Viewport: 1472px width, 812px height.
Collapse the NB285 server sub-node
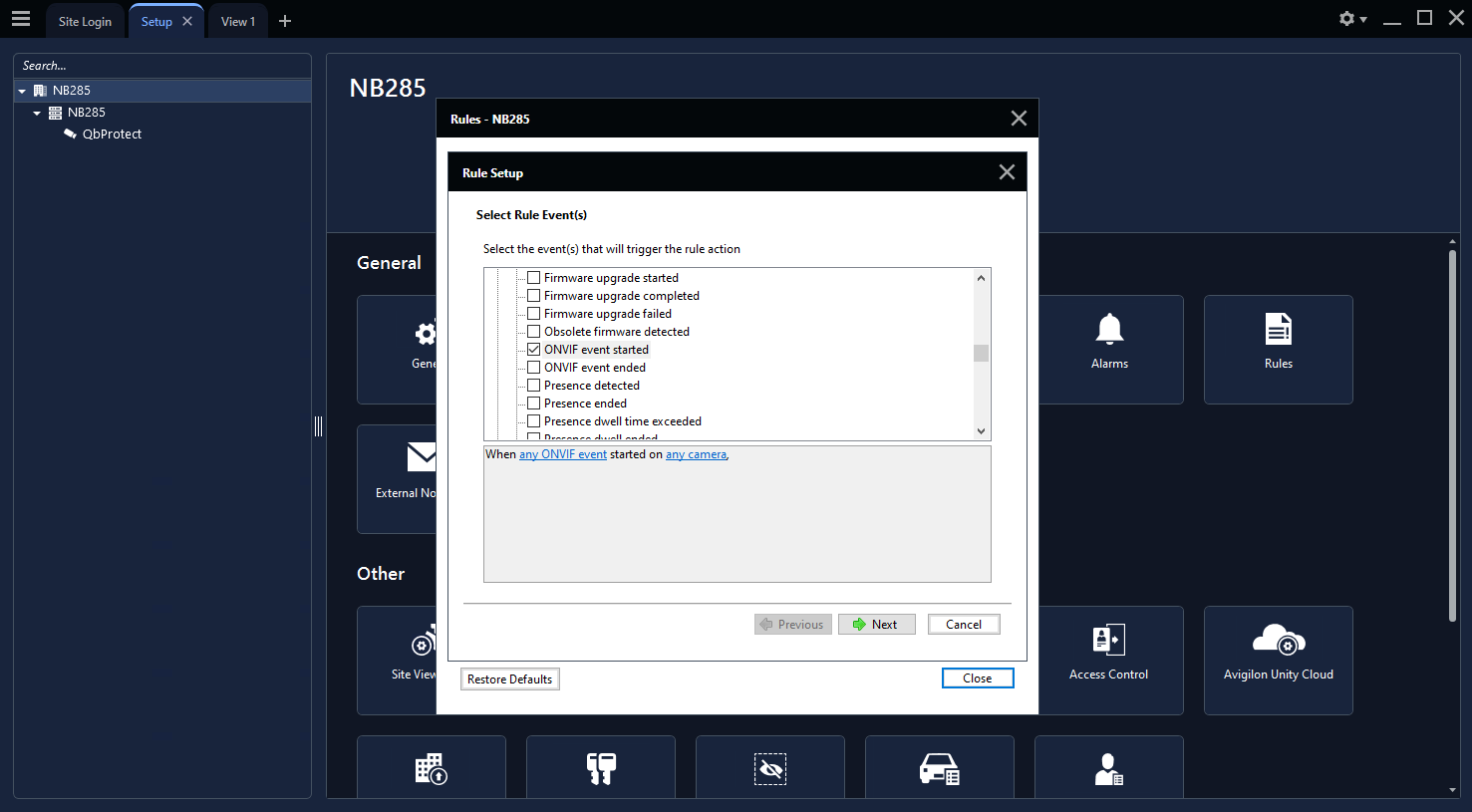37,114
